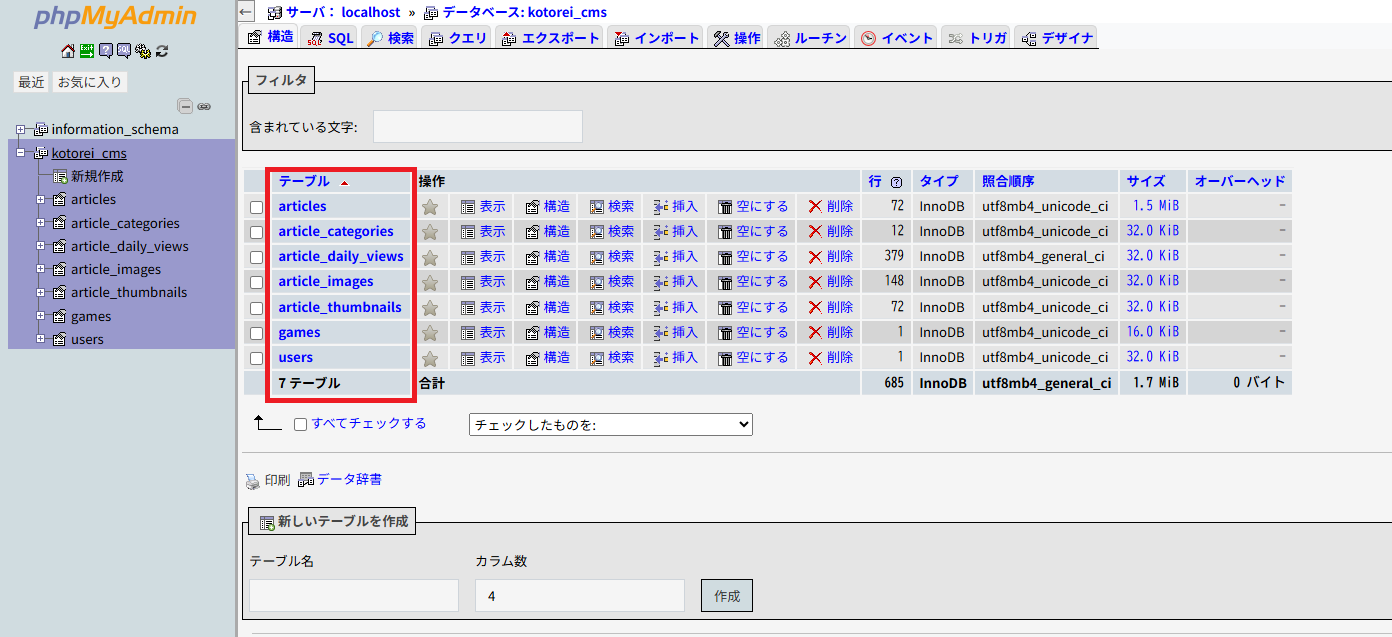The height and width of the screenshot is (637, 1392).
Task: Sort by the サイズ column header
Action: point(1146,181)
